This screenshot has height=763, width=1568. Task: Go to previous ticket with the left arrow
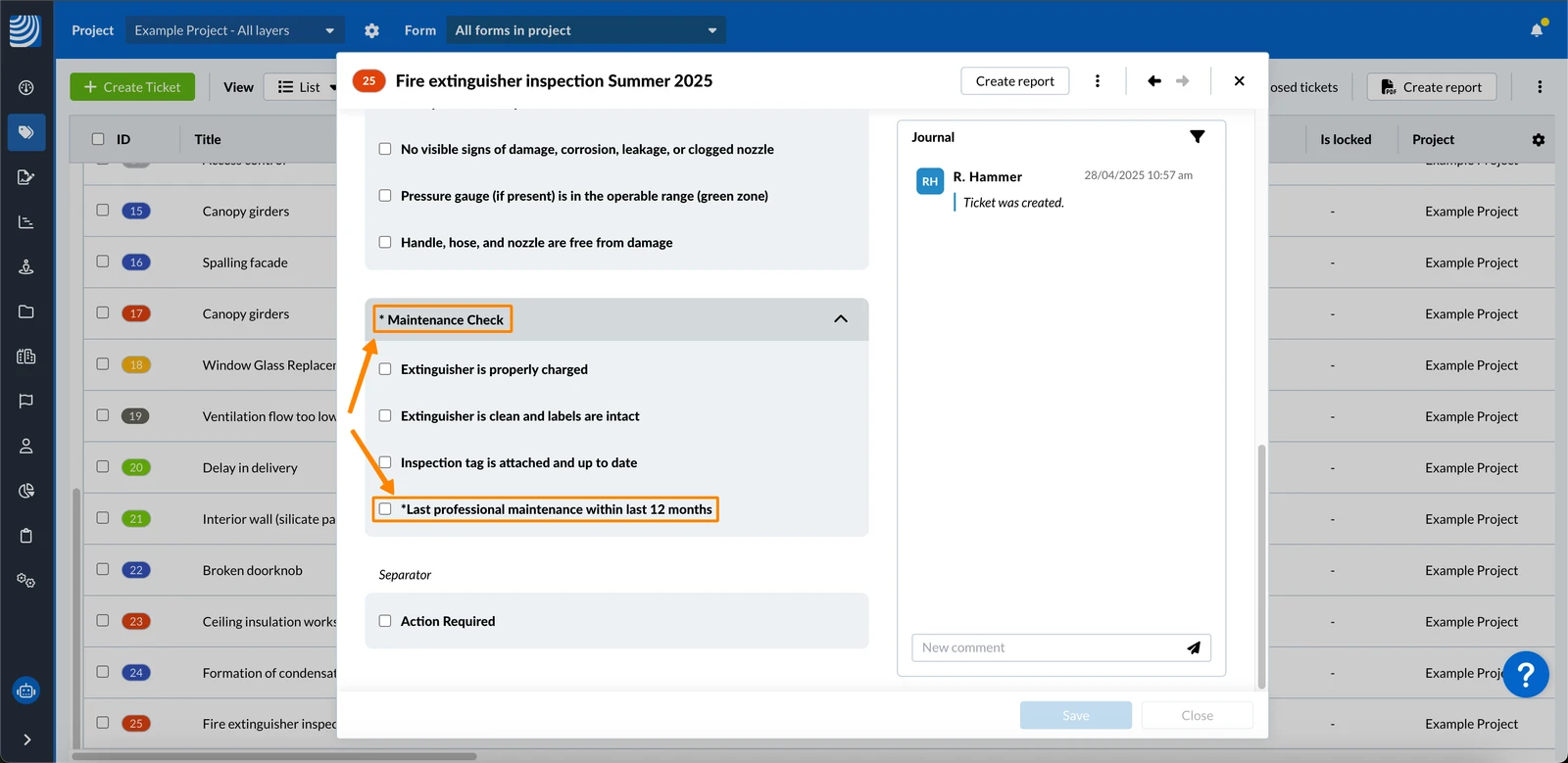(1154, 81)
